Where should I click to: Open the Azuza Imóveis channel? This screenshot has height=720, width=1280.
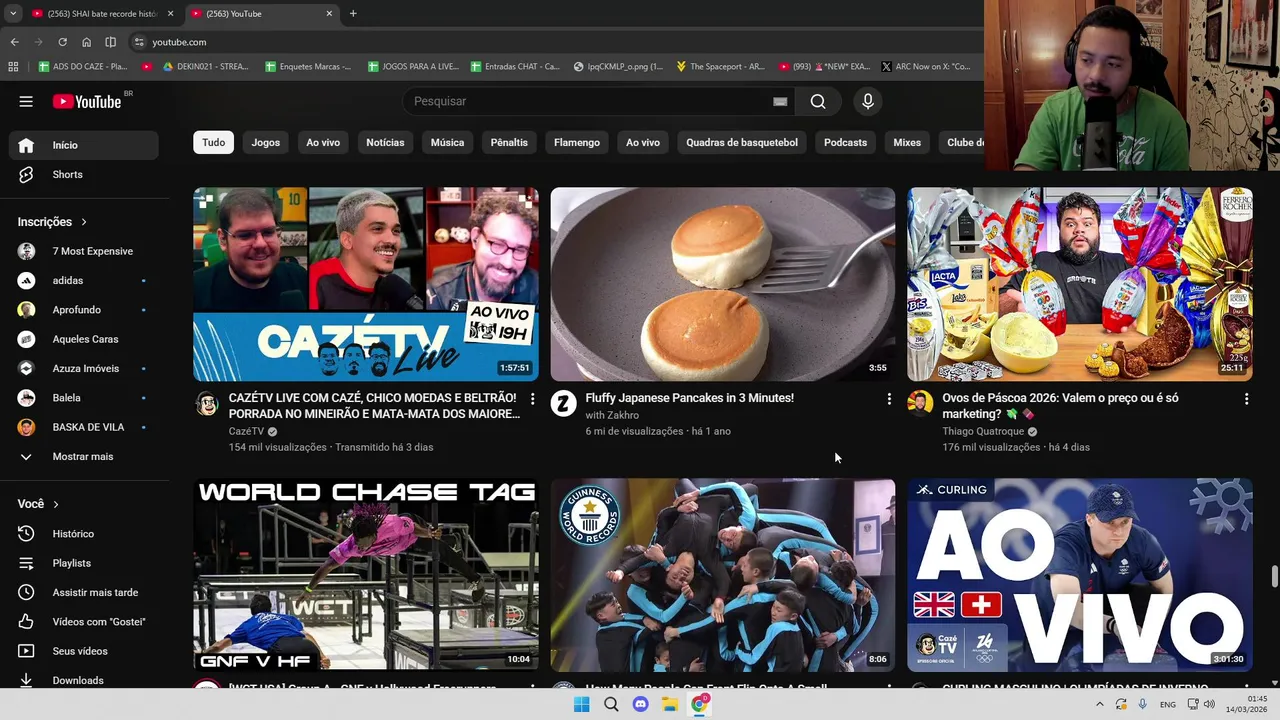(84, 368)
